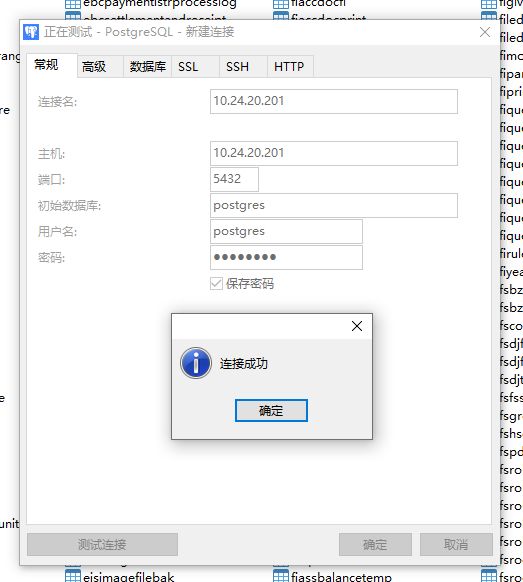Switch to the SSL tab
The image size is (523, 582).
click(x=195, y=66)
